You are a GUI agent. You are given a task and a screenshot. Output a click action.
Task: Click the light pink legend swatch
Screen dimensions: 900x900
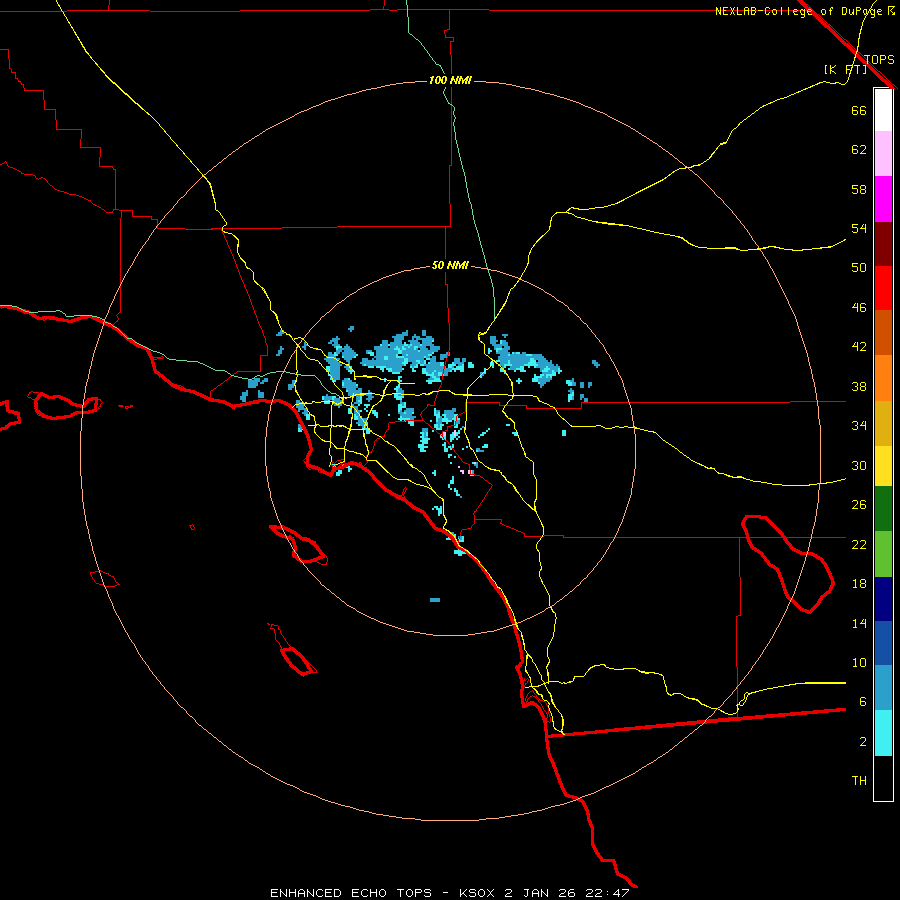[883, 153]
